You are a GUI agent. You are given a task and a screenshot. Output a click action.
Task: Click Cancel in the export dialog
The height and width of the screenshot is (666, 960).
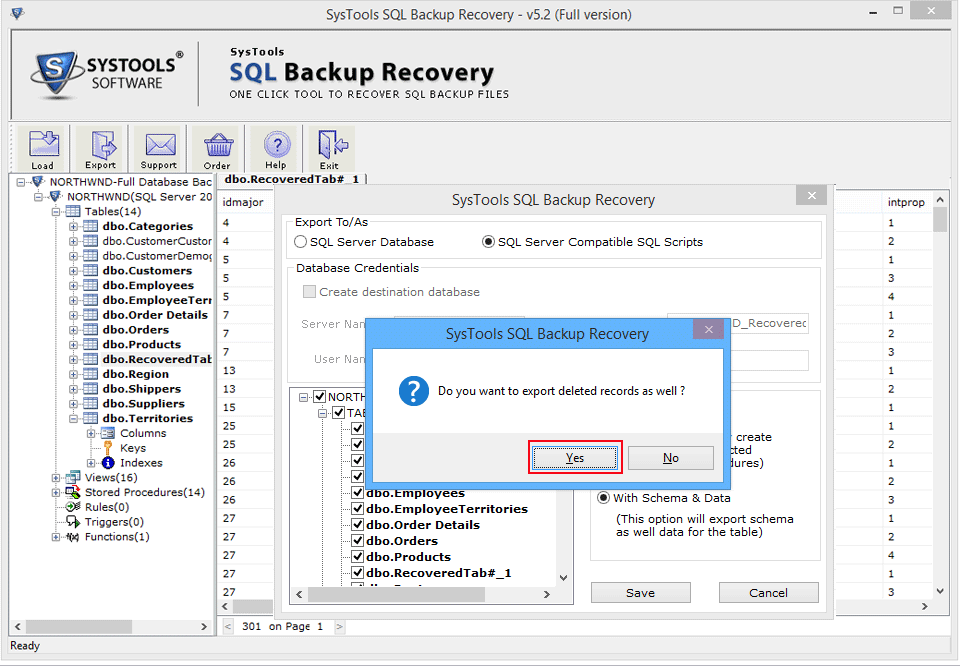click(x=768, y=593)
